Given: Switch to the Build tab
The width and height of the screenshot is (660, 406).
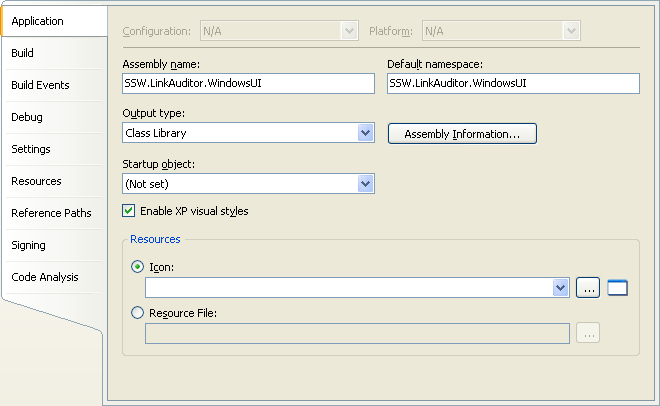Looking at the screenshot, I should pyautogui.click(x=23, y=53).
